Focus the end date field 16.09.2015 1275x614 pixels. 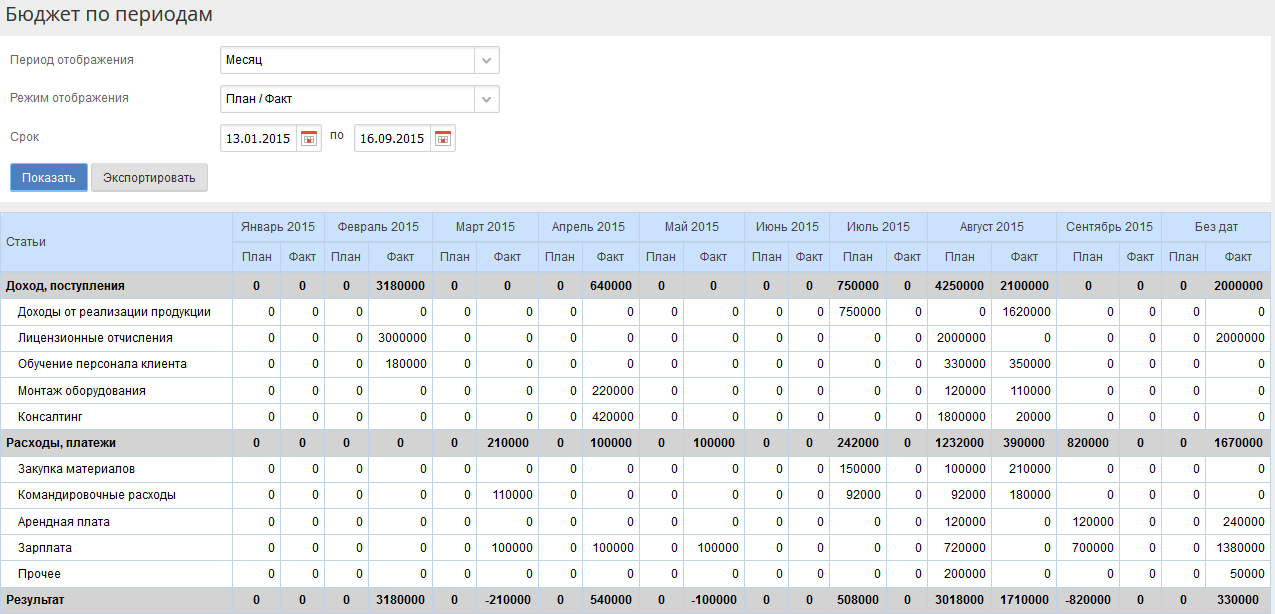(392, 139)
